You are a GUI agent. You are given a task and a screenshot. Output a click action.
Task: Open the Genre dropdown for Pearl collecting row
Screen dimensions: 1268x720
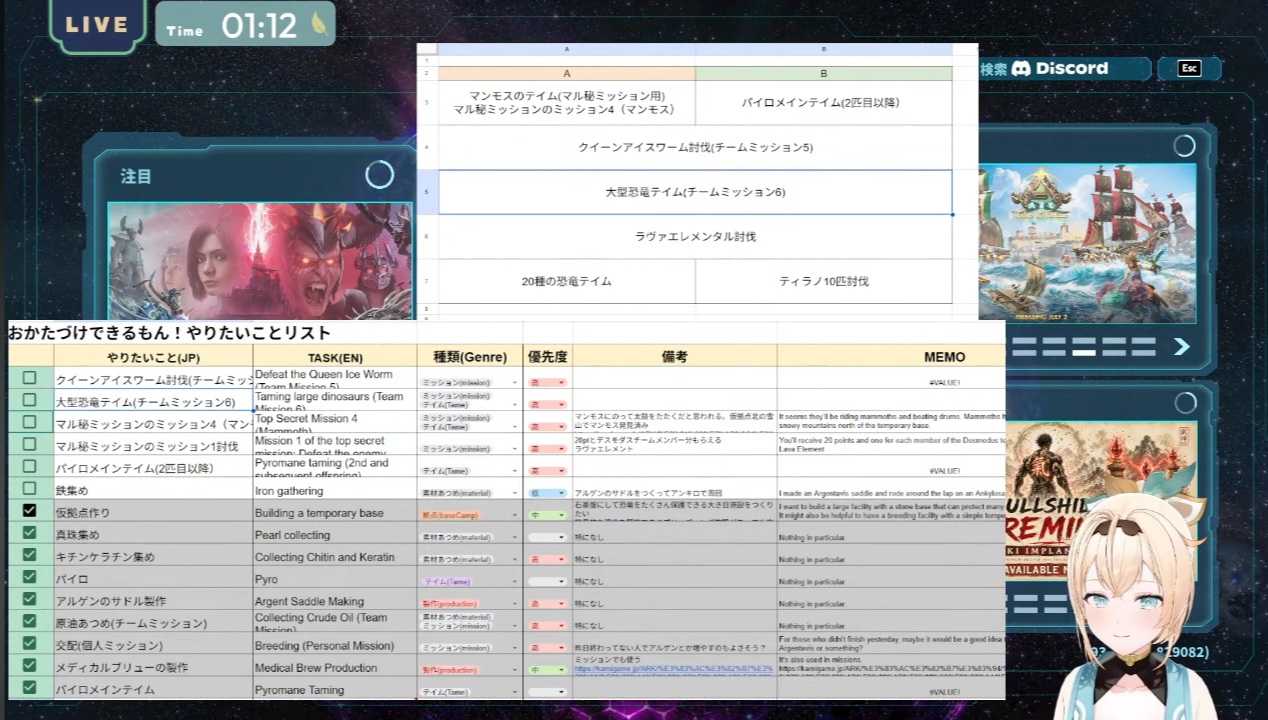pos(469,537)
